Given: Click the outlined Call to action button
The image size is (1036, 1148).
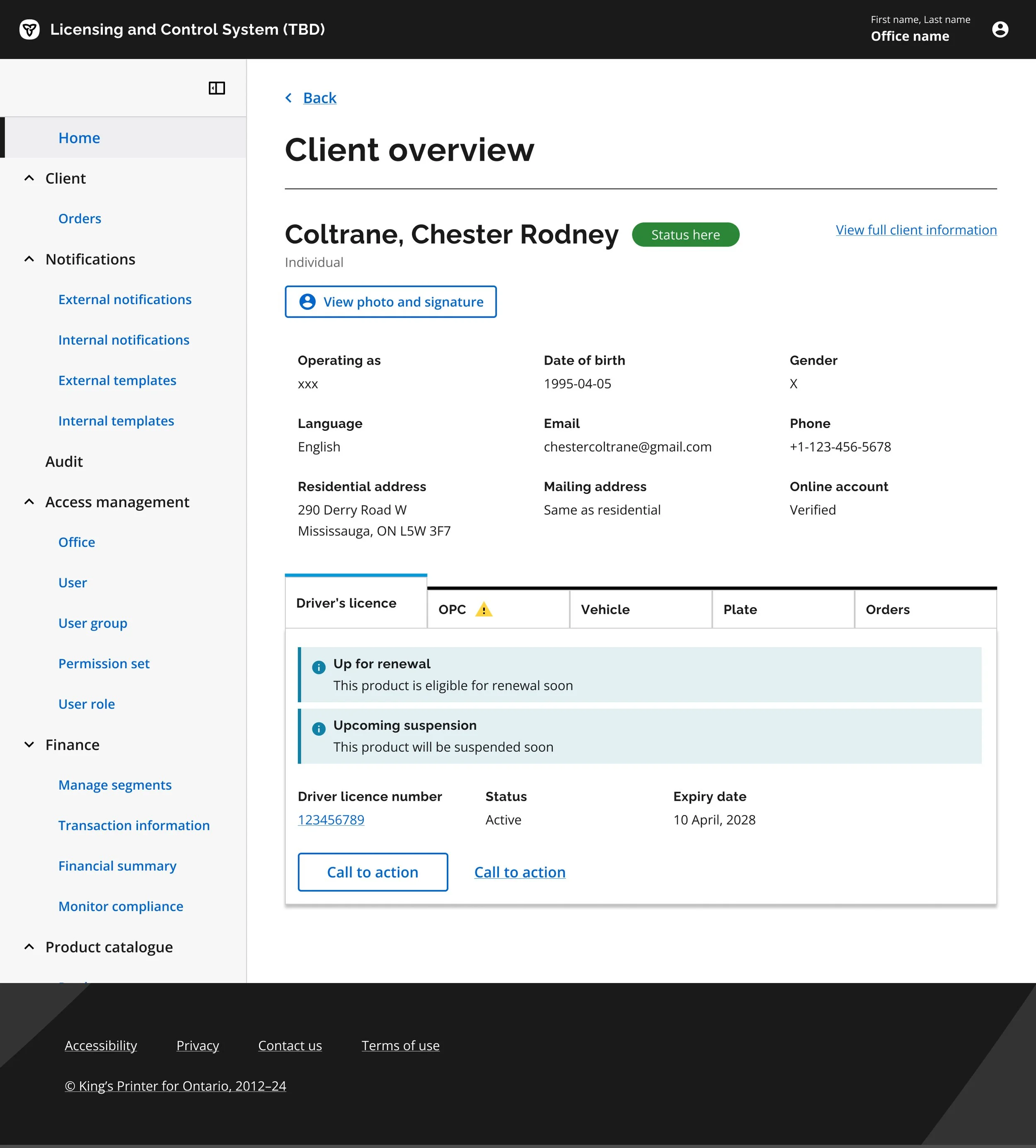Looking at the screenshot, I should 372,872.
